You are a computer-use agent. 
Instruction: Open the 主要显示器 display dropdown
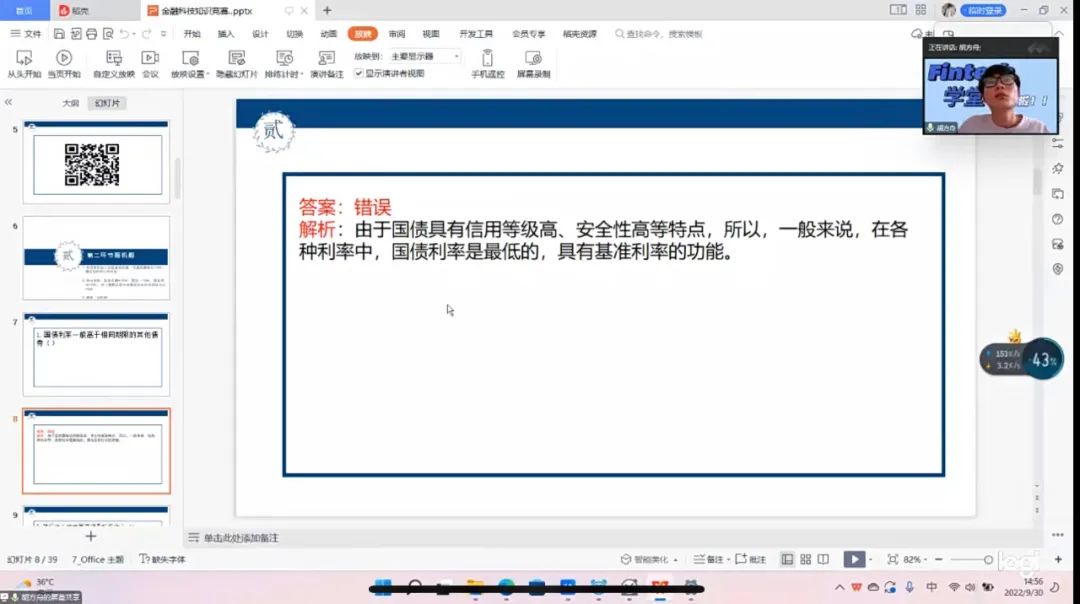(x=425, y=57)
